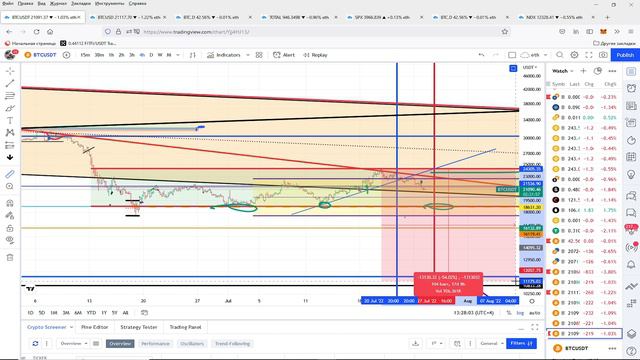Open the watchlist three-dots menu

pyautogui.click(x=612, y=71)
